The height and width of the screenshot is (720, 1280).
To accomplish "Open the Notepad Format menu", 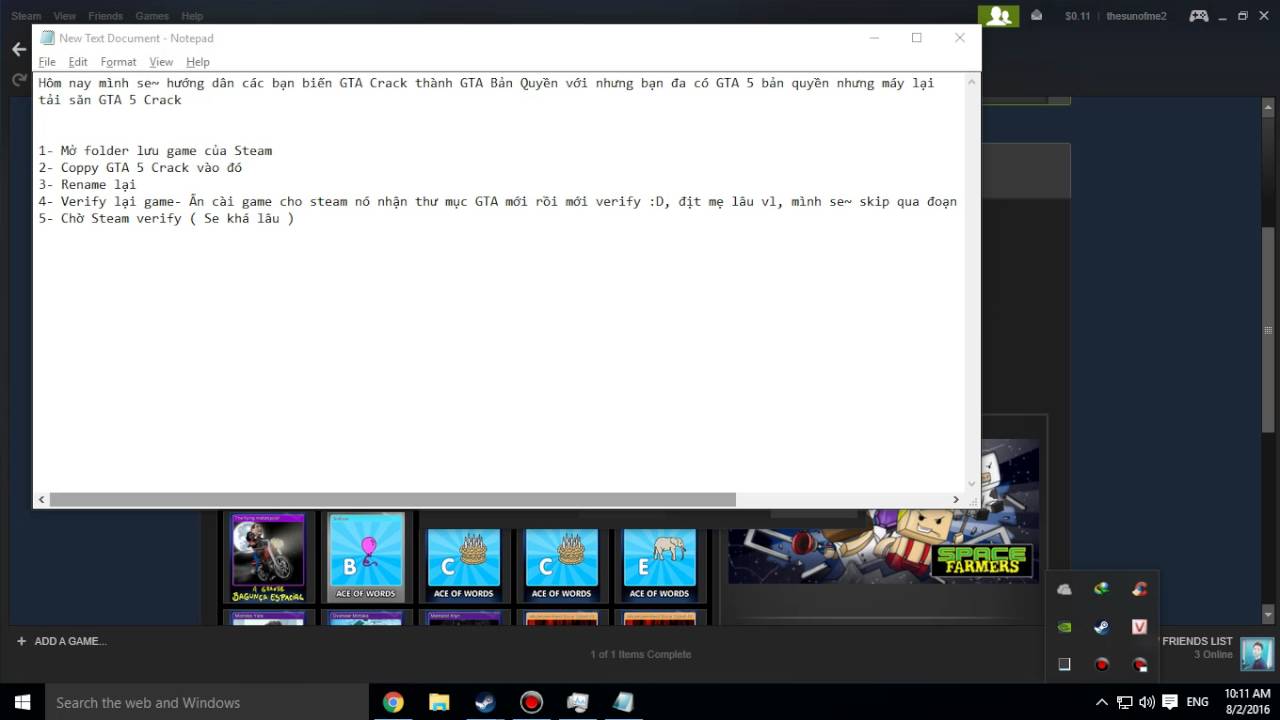I will [x=118, y=62].
